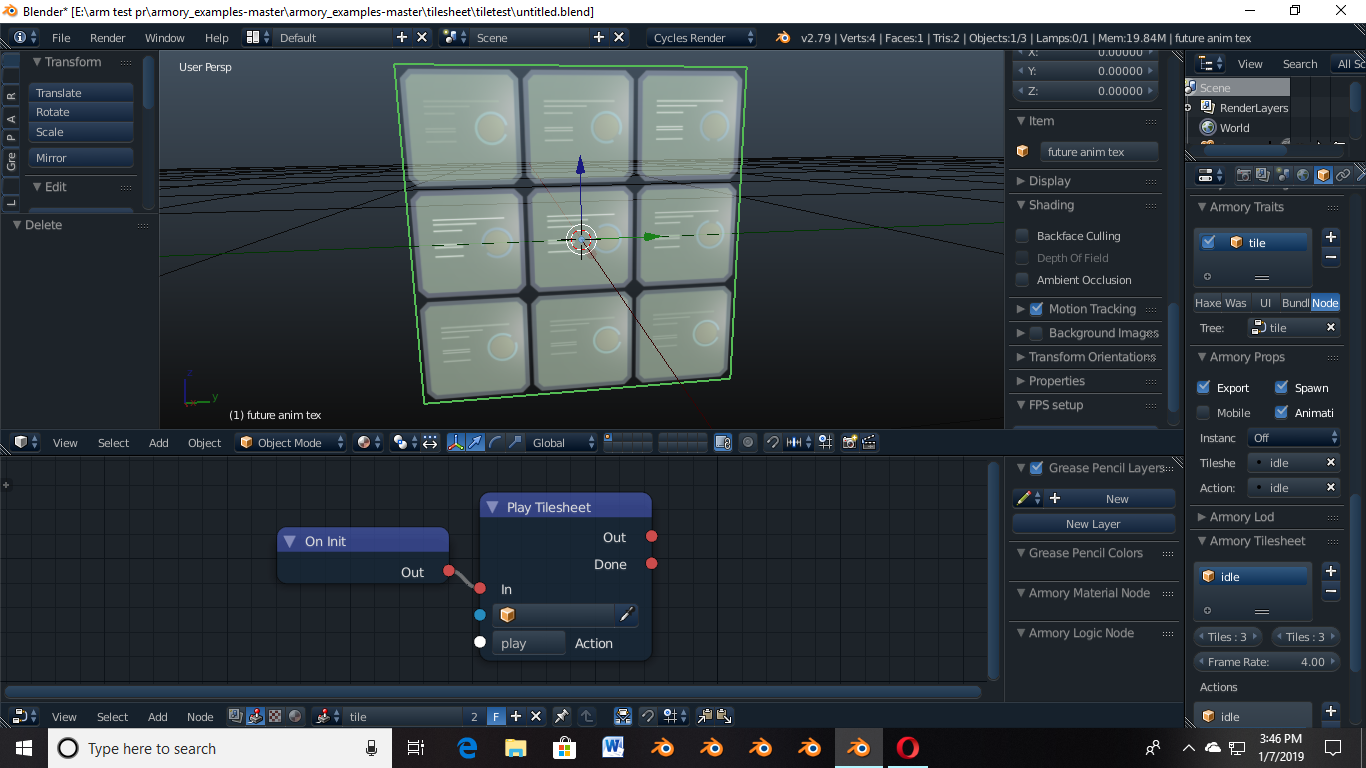This screenshot has width=1366, height=768.
Task: Open the World properties tab icon
Action: (x=1303, y=174)
